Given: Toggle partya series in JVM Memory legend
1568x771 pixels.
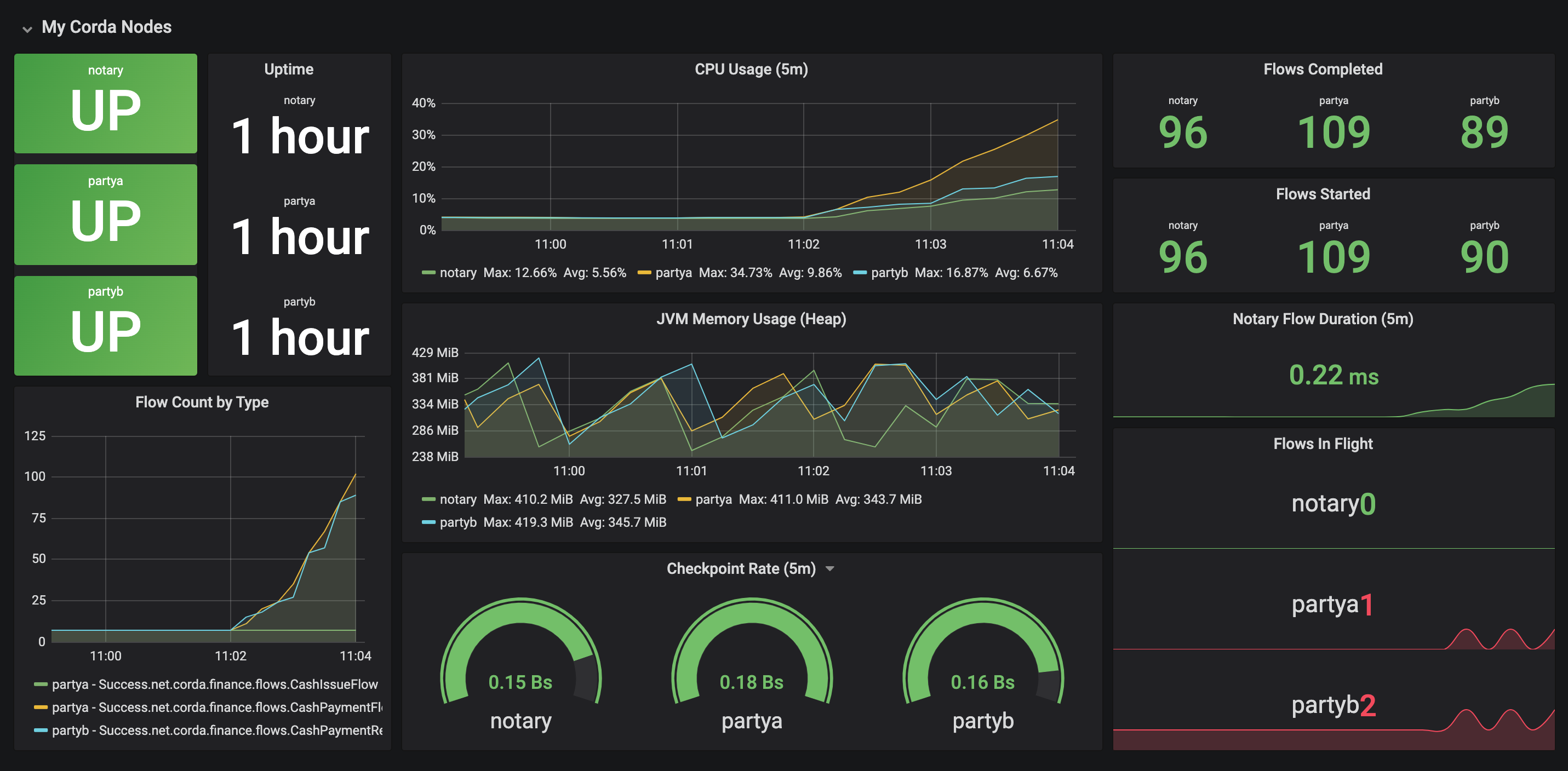Looking at the screenshot, I should pyautogui.click(x=713, y=499).
